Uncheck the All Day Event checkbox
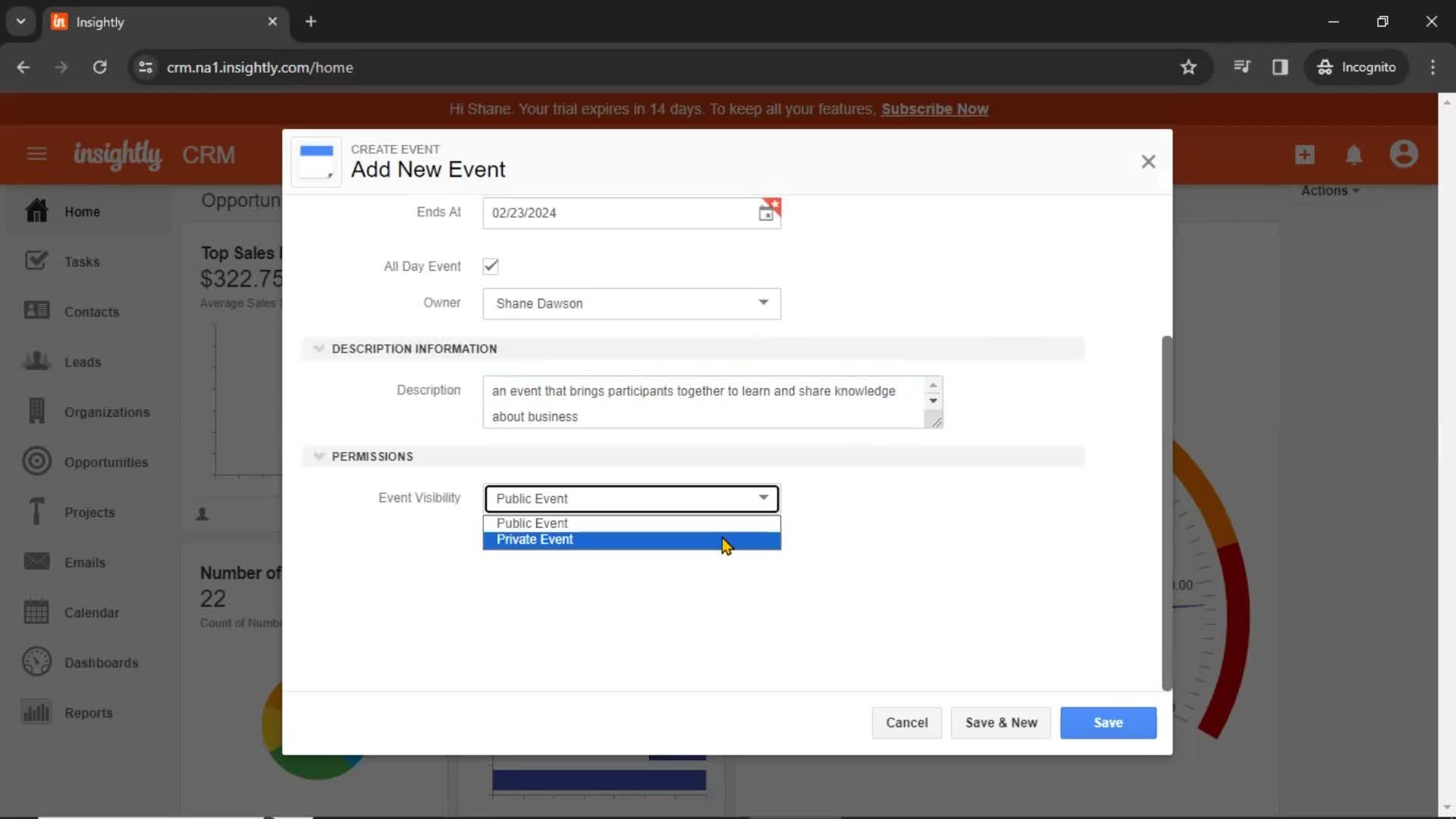 [x=491, y=266]
